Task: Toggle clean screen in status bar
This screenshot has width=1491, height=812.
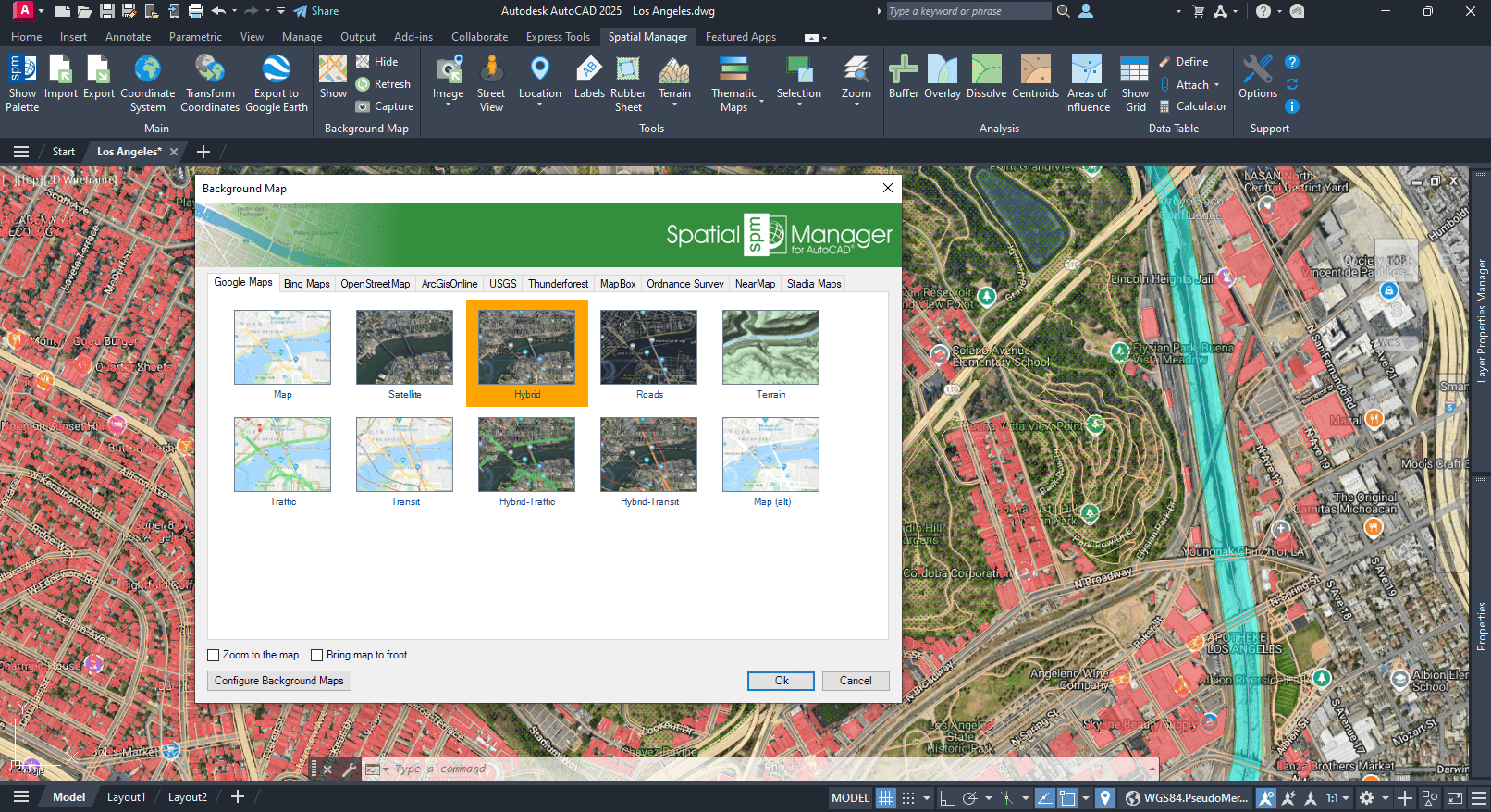Action: [1455, 797]
